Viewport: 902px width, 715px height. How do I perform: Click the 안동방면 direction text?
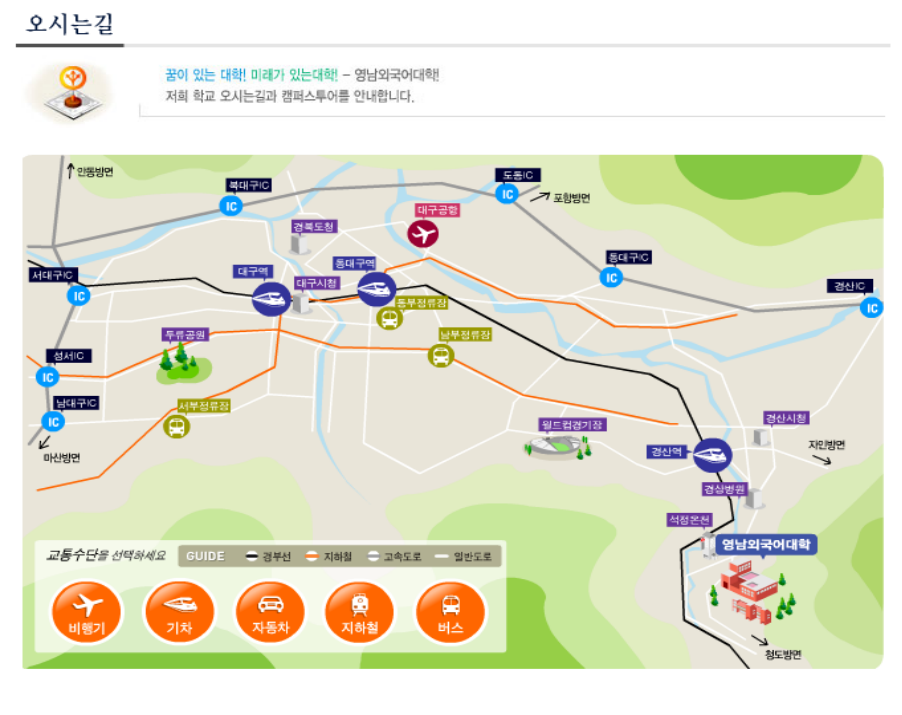(x=95, y=171)
